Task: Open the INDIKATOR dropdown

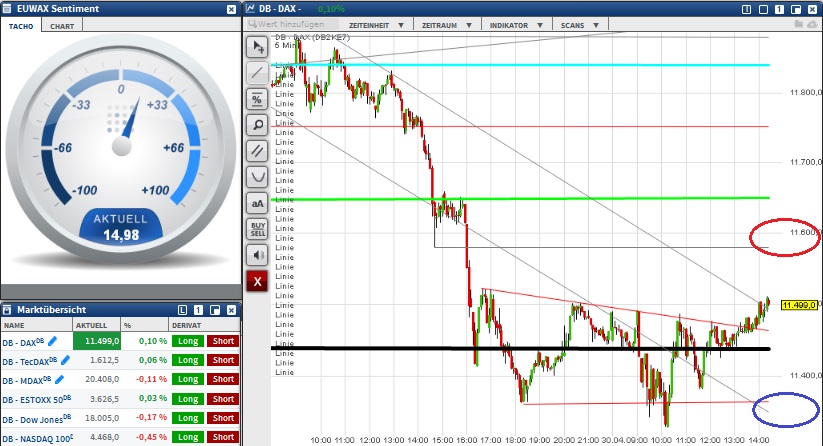Action: [x=516, y=25]
